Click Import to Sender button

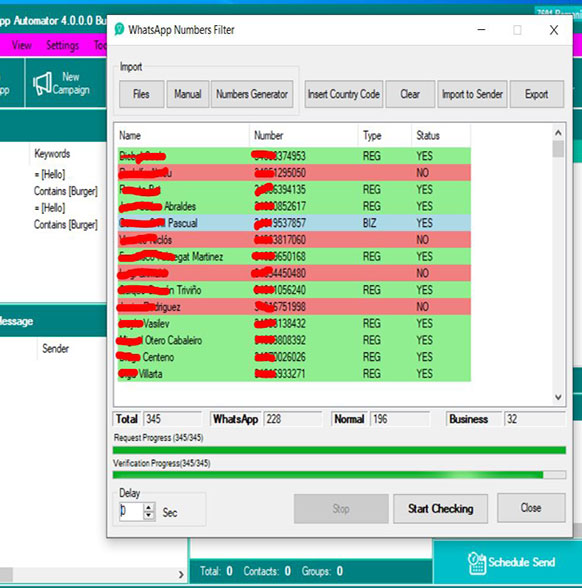(x=472, y=94)
